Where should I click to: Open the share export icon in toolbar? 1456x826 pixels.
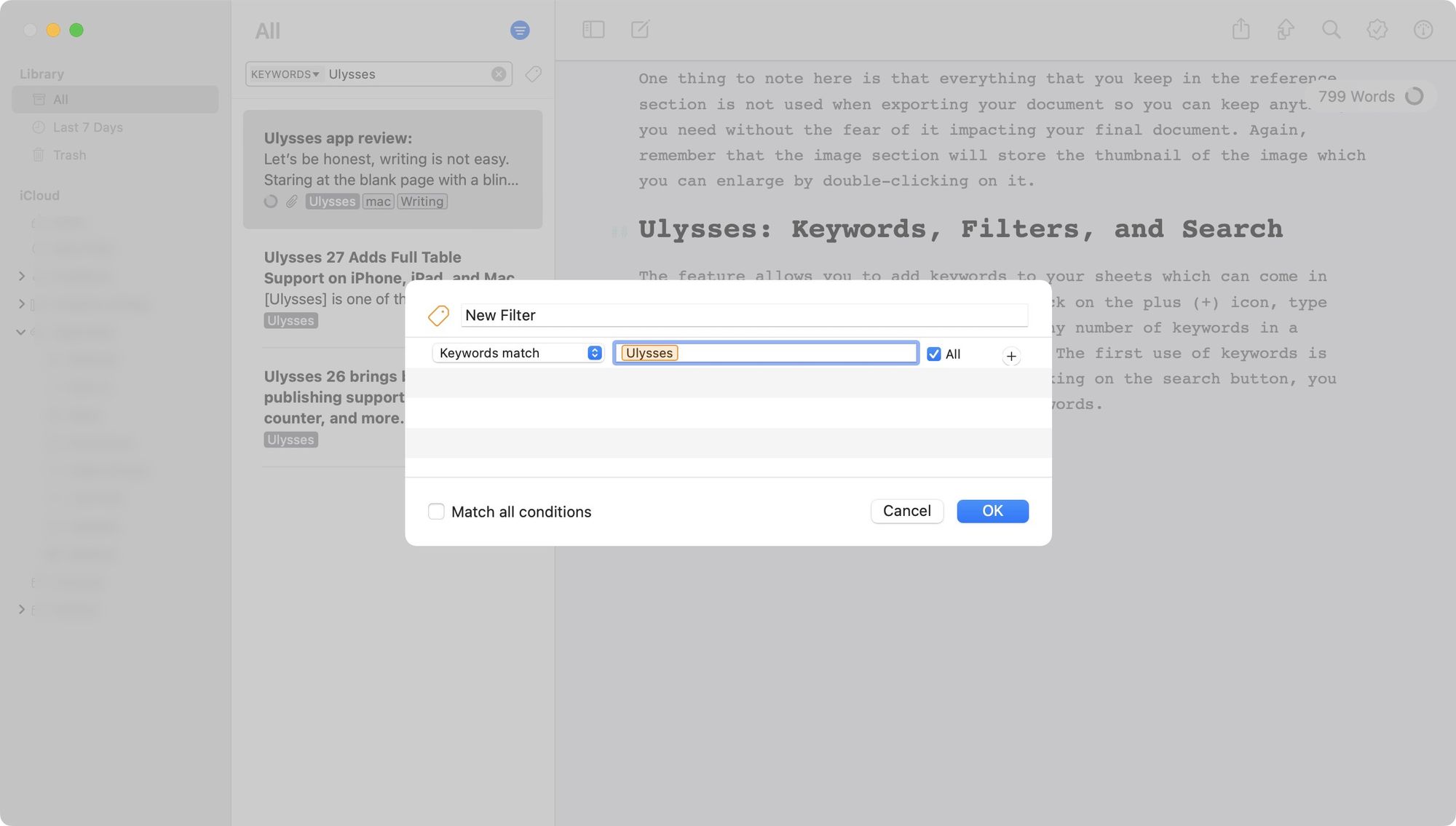click(1241, 30)
